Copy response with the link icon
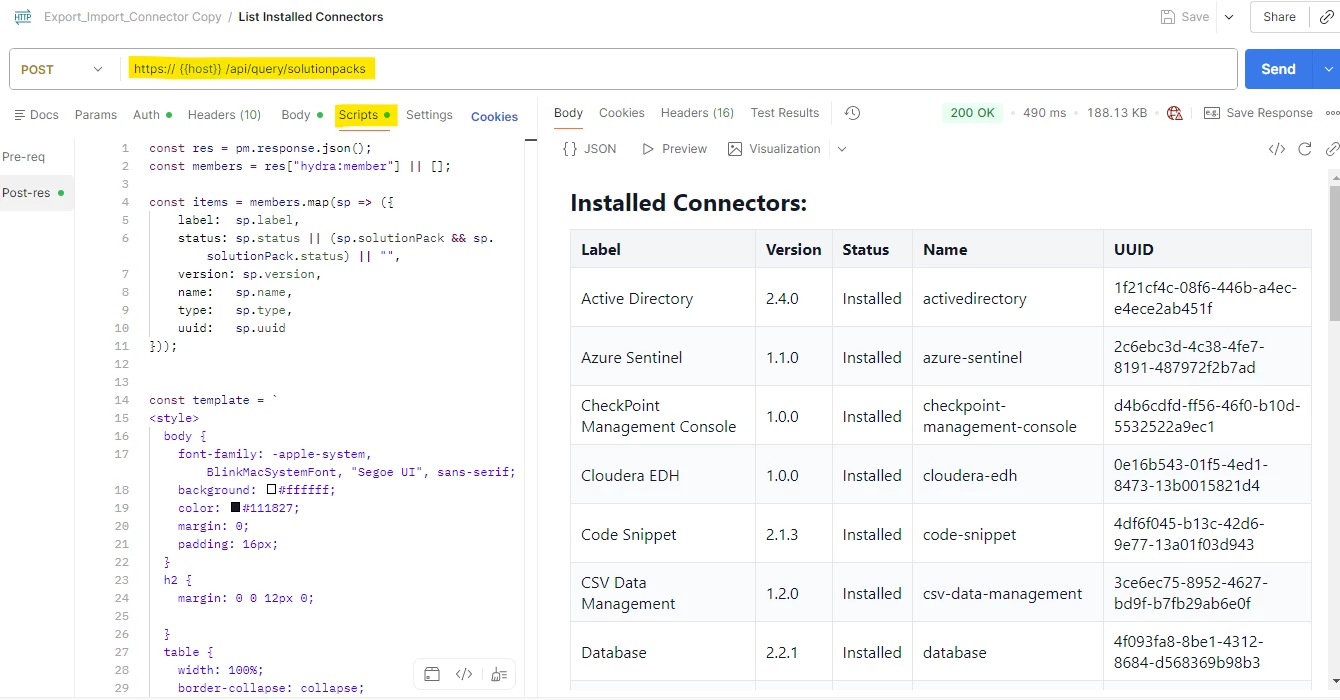1340x700 pixels. pyautogui.click(x=1331, y=149)
